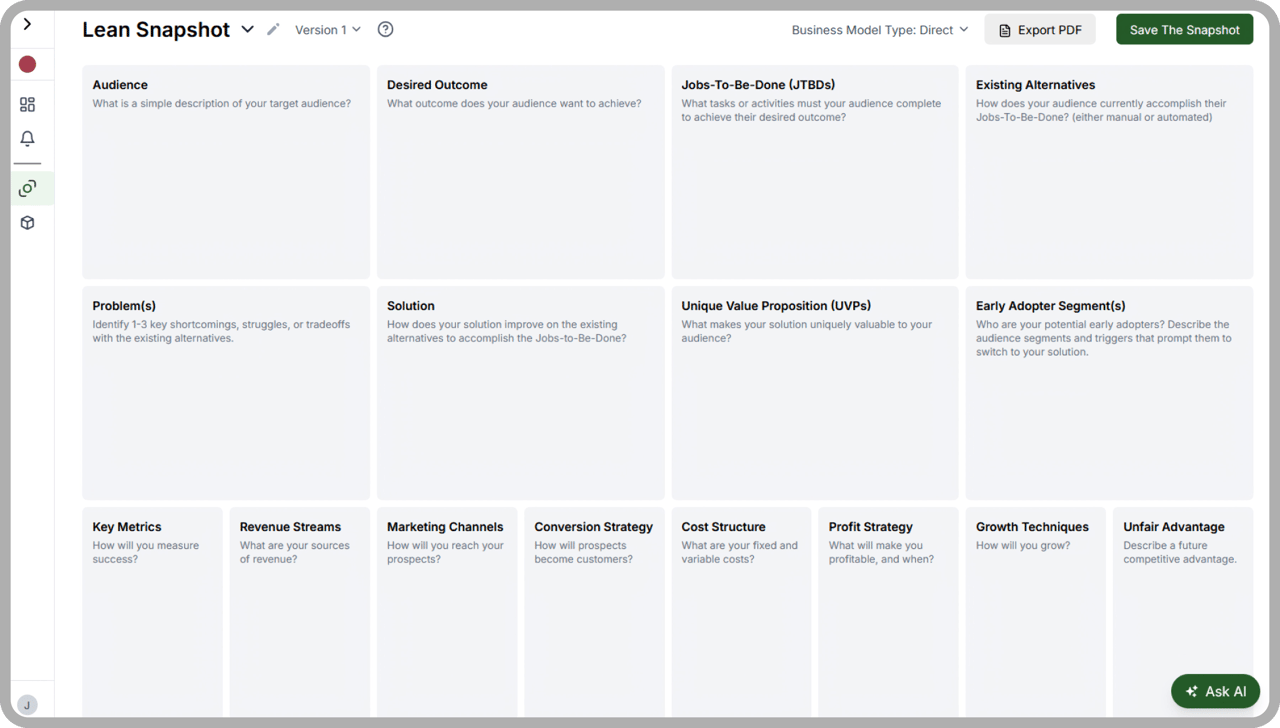1280x728 pixels.
Task: Expand the left sidebar with chevron arrow
Action: tap(27, 24)
